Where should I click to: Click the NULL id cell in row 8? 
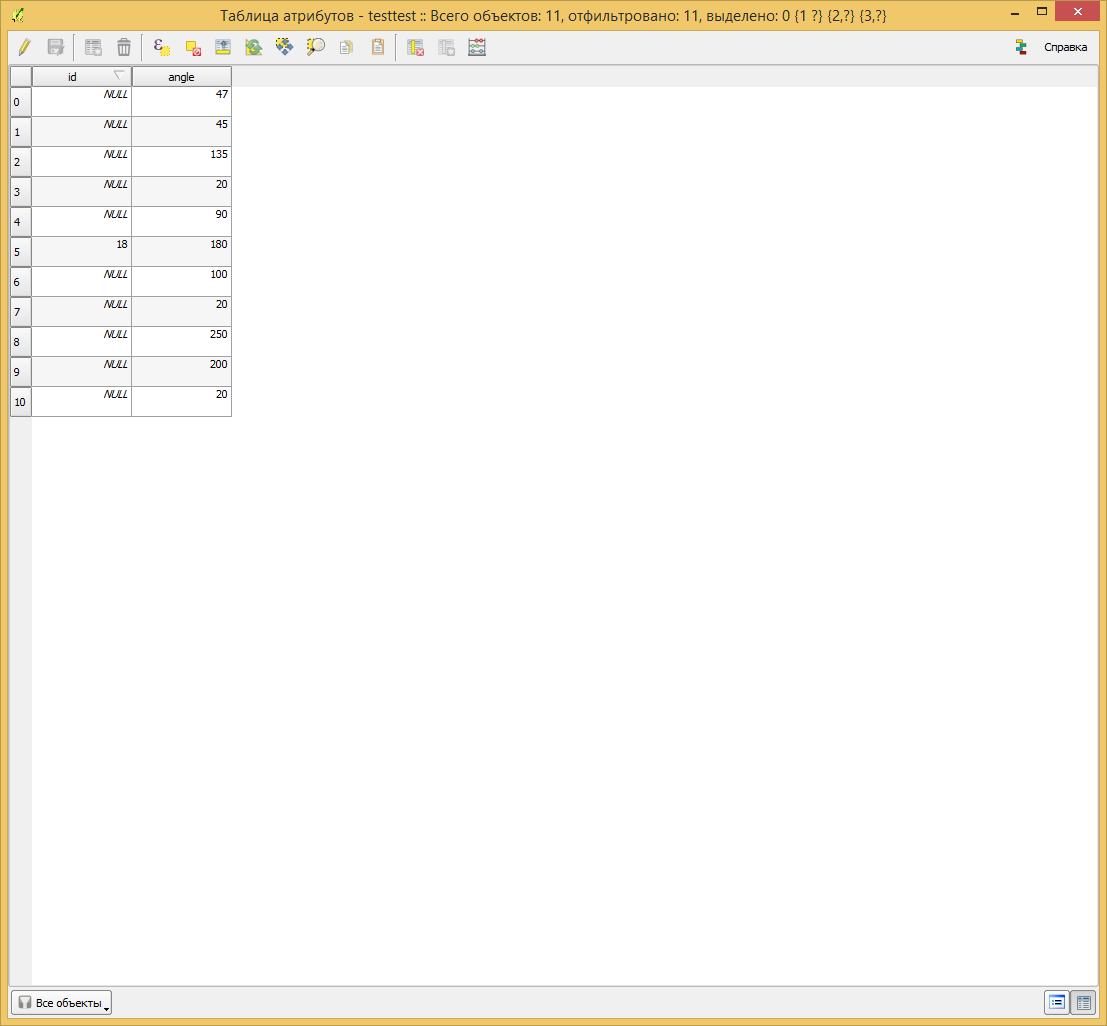82,342
